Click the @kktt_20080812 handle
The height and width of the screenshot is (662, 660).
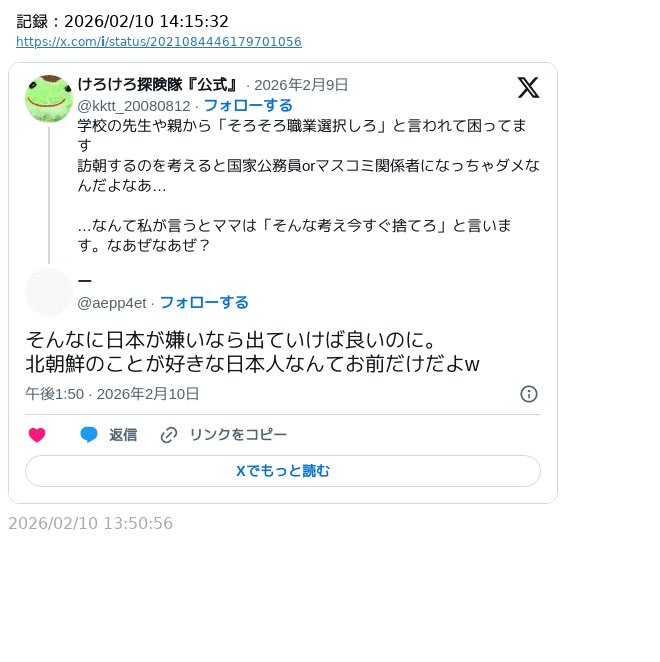click(x=134, y=106)
